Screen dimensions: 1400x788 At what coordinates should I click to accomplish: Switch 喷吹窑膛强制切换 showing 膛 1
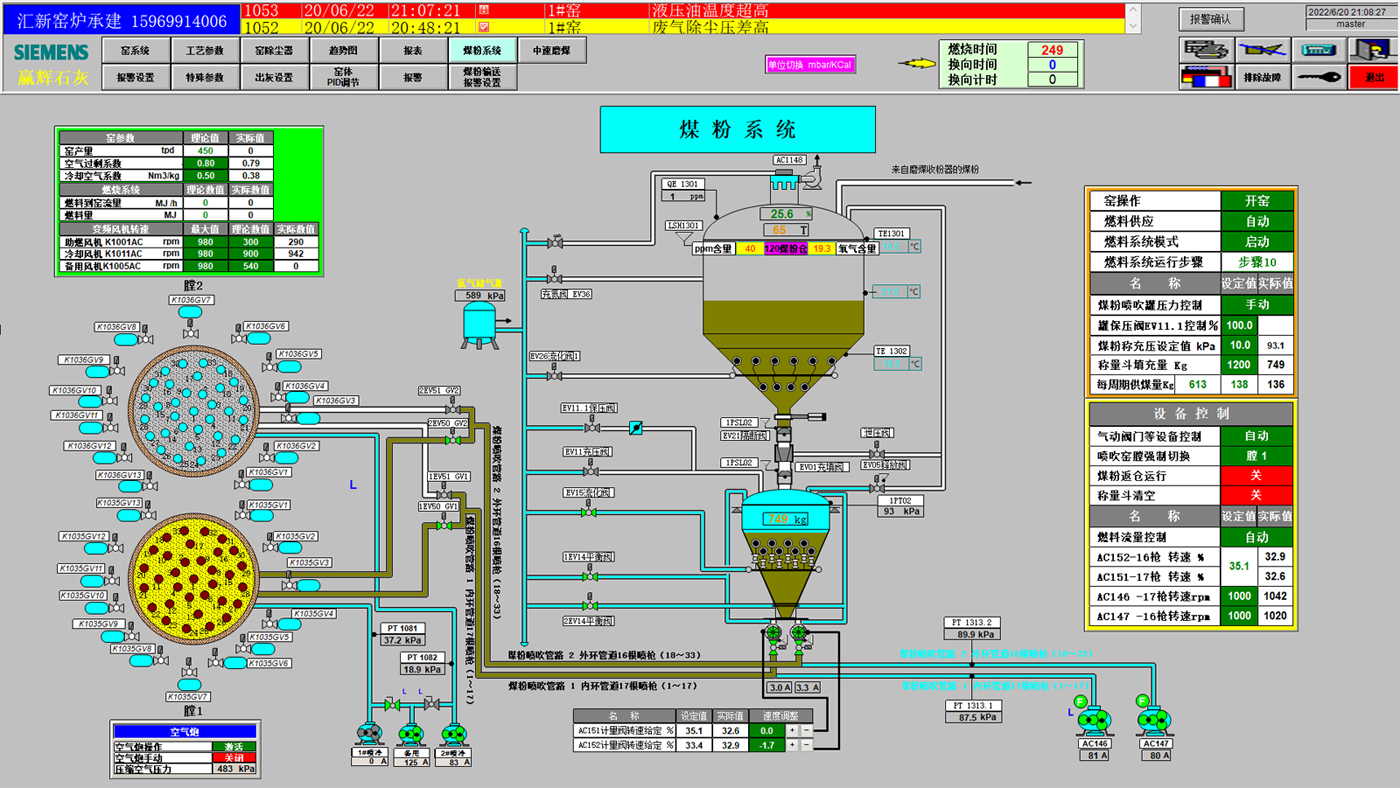[x=1257, y=457]
